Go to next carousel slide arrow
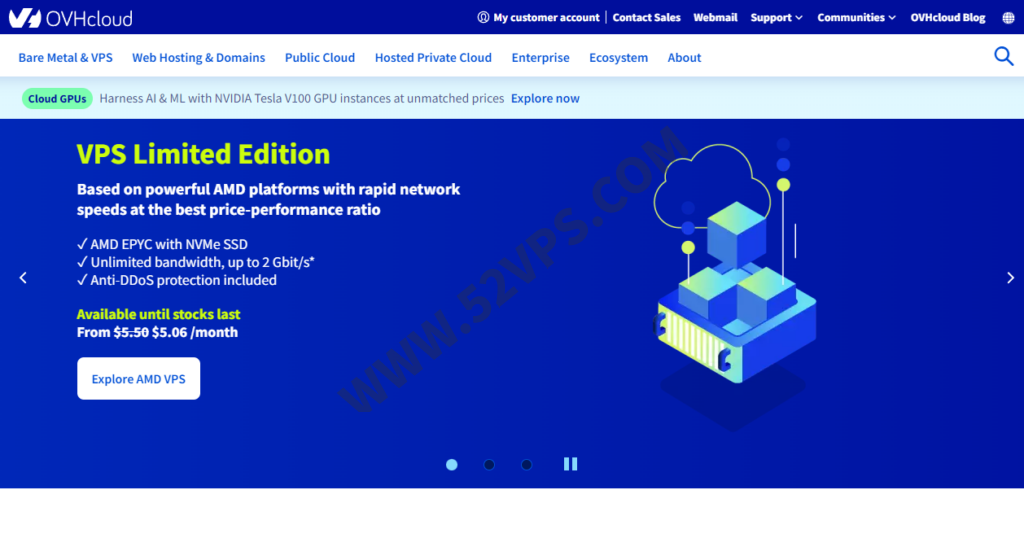The image size is (1024, 538). tap(1010, 278)
